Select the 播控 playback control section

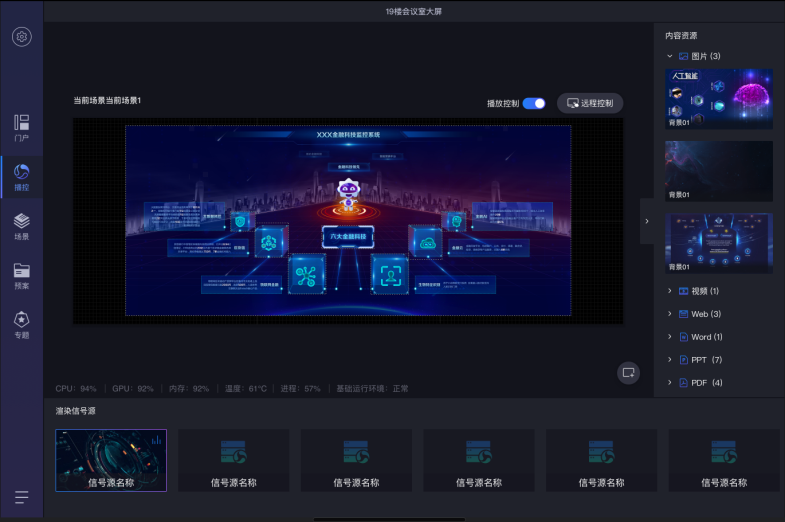(x=22, y=176)
